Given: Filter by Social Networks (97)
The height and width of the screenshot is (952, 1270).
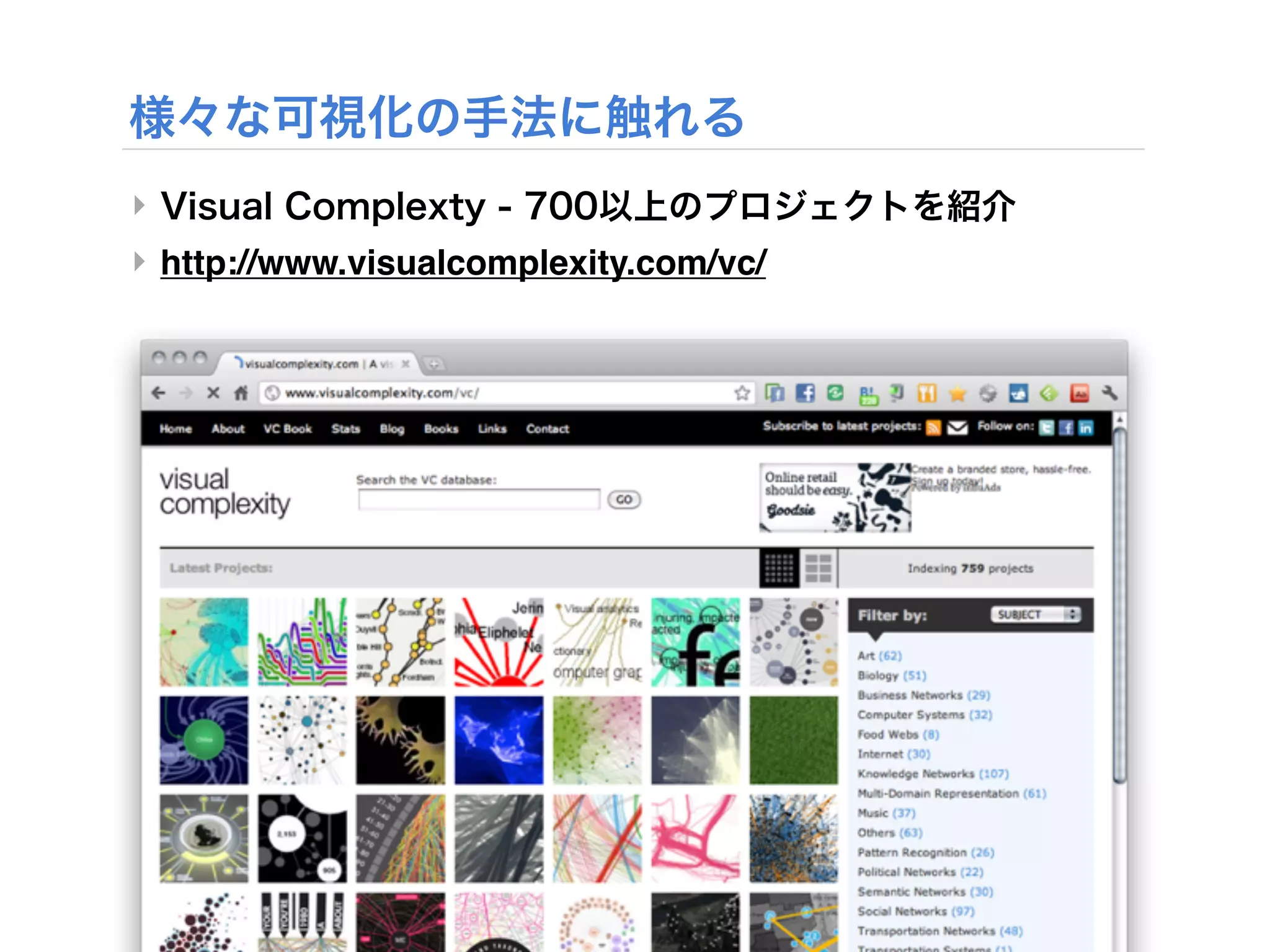Looking at the screenshot, I should 916,912.
